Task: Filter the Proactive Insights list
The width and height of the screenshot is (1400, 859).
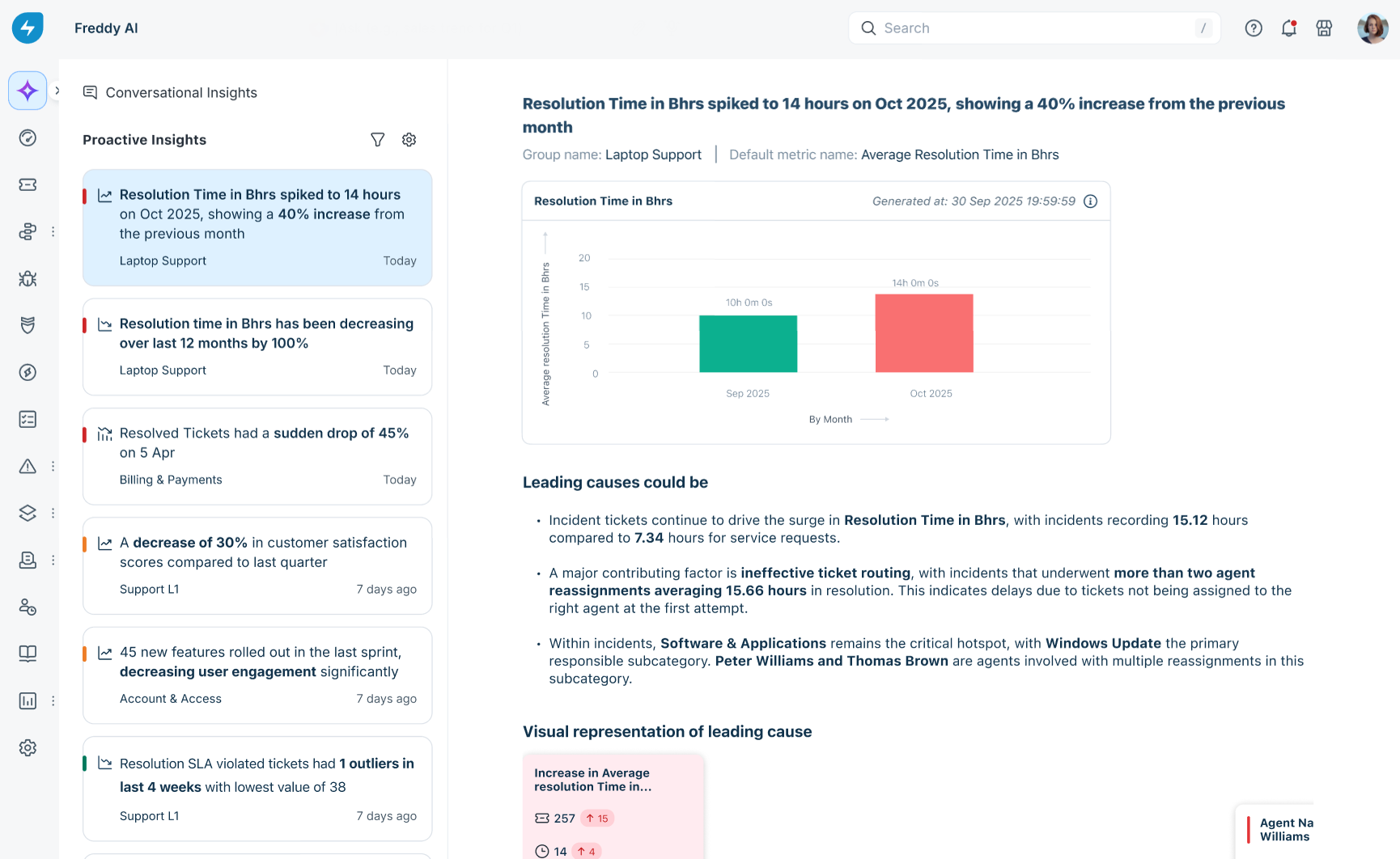Action: 377,139
